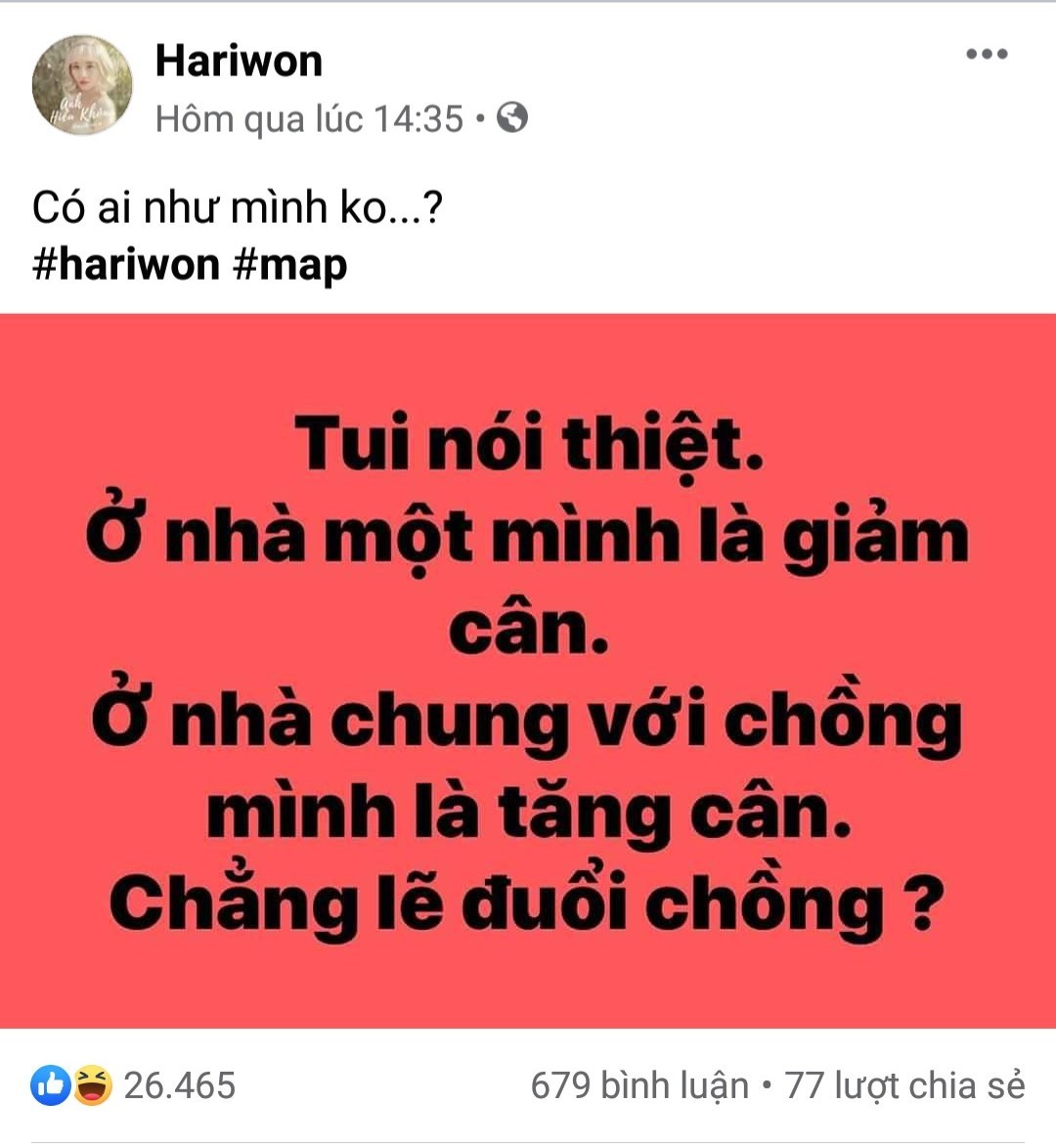Click the blue Like reaction icon

pos(51,1085)
